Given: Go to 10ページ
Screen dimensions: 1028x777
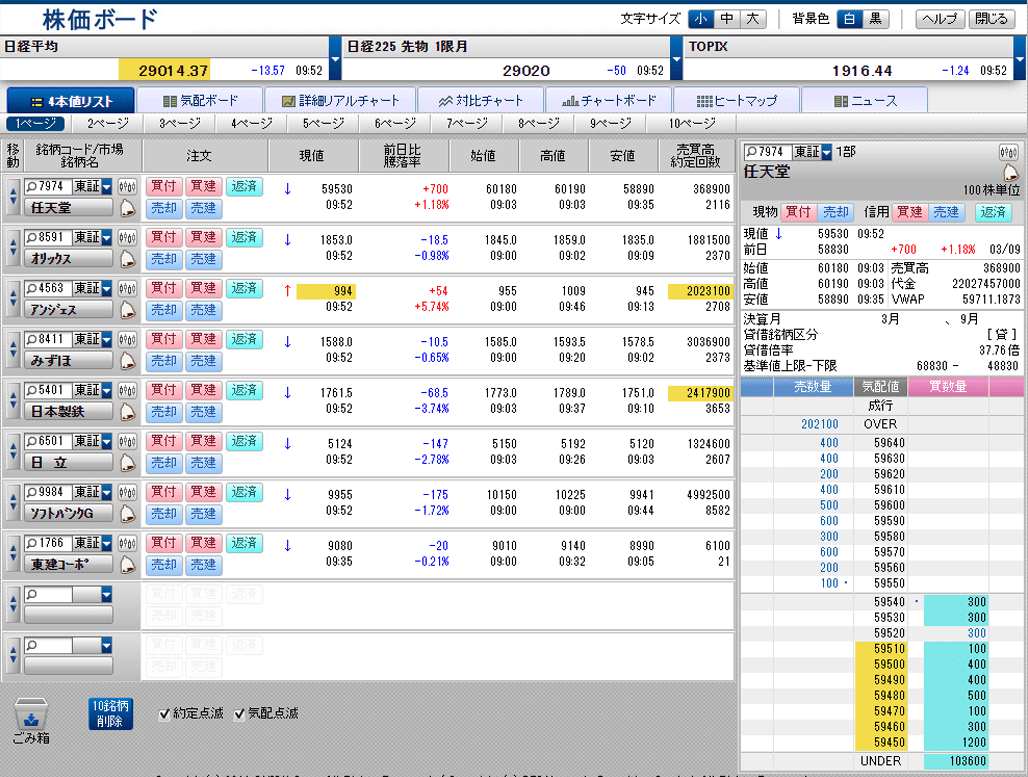Looking at the screenshot, I should pyautogui.click(x=692, y=123).
